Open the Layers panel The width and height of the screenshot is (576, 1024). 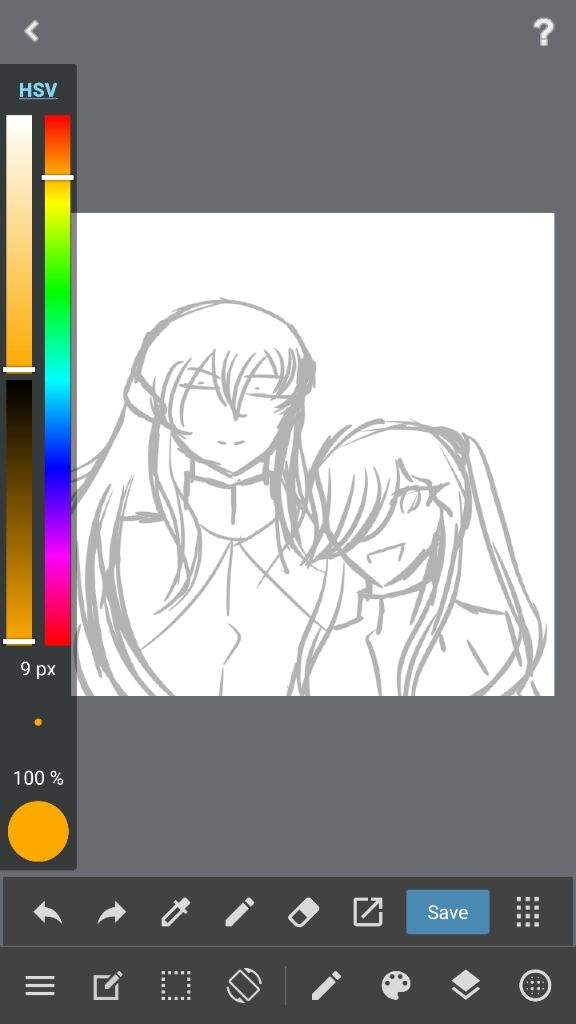tap(465, 985)
